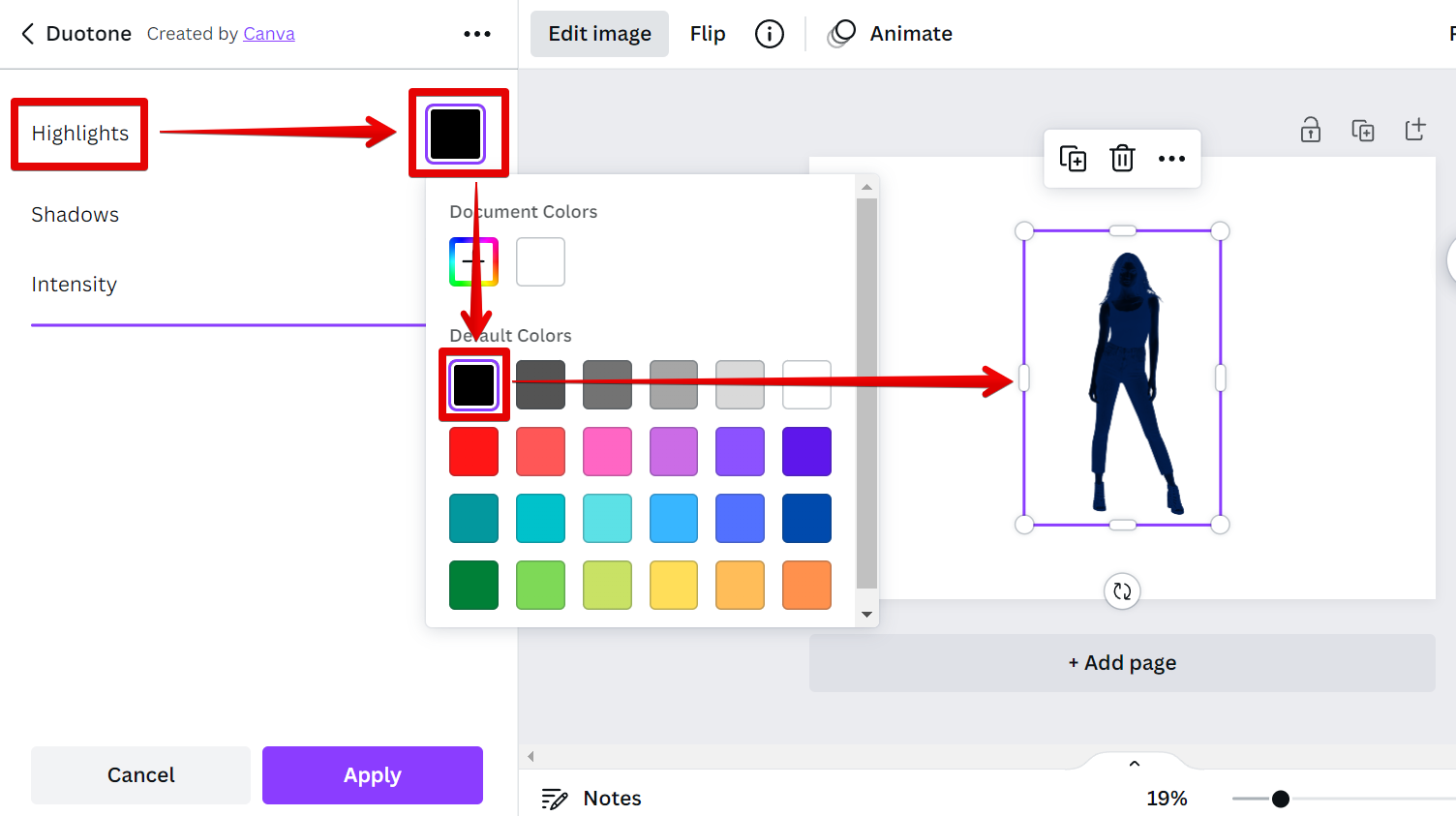Delete the selected image with trash icon
This screenshot has height=816, width=1456.
[x=1122, y=159]
